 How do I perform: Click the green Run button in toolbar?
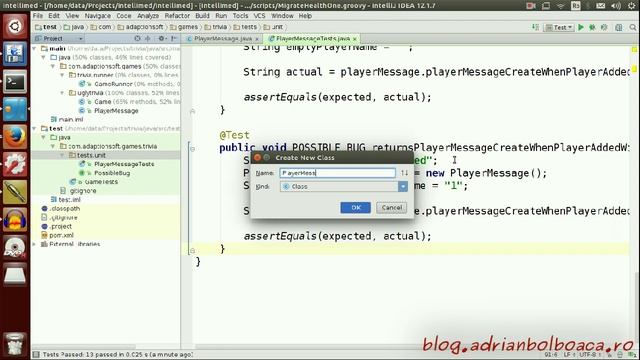point(581,27)
